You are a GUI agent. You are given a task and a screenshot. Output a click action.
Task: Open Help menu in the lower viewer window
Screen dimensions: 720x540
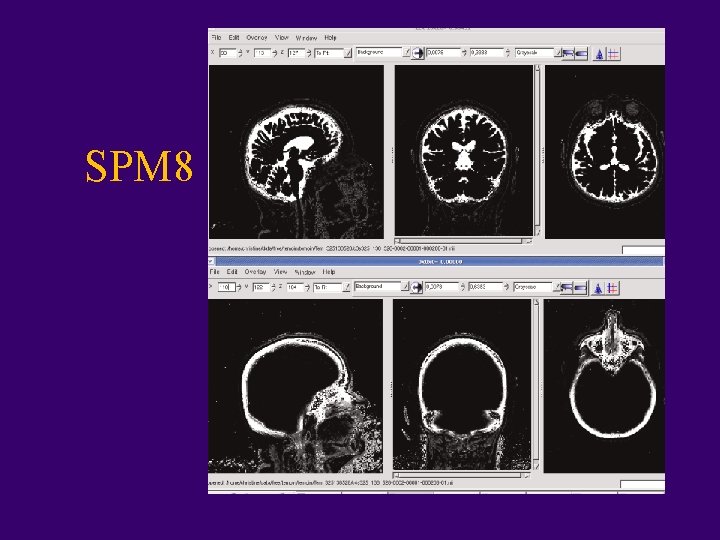click(329, 272)
